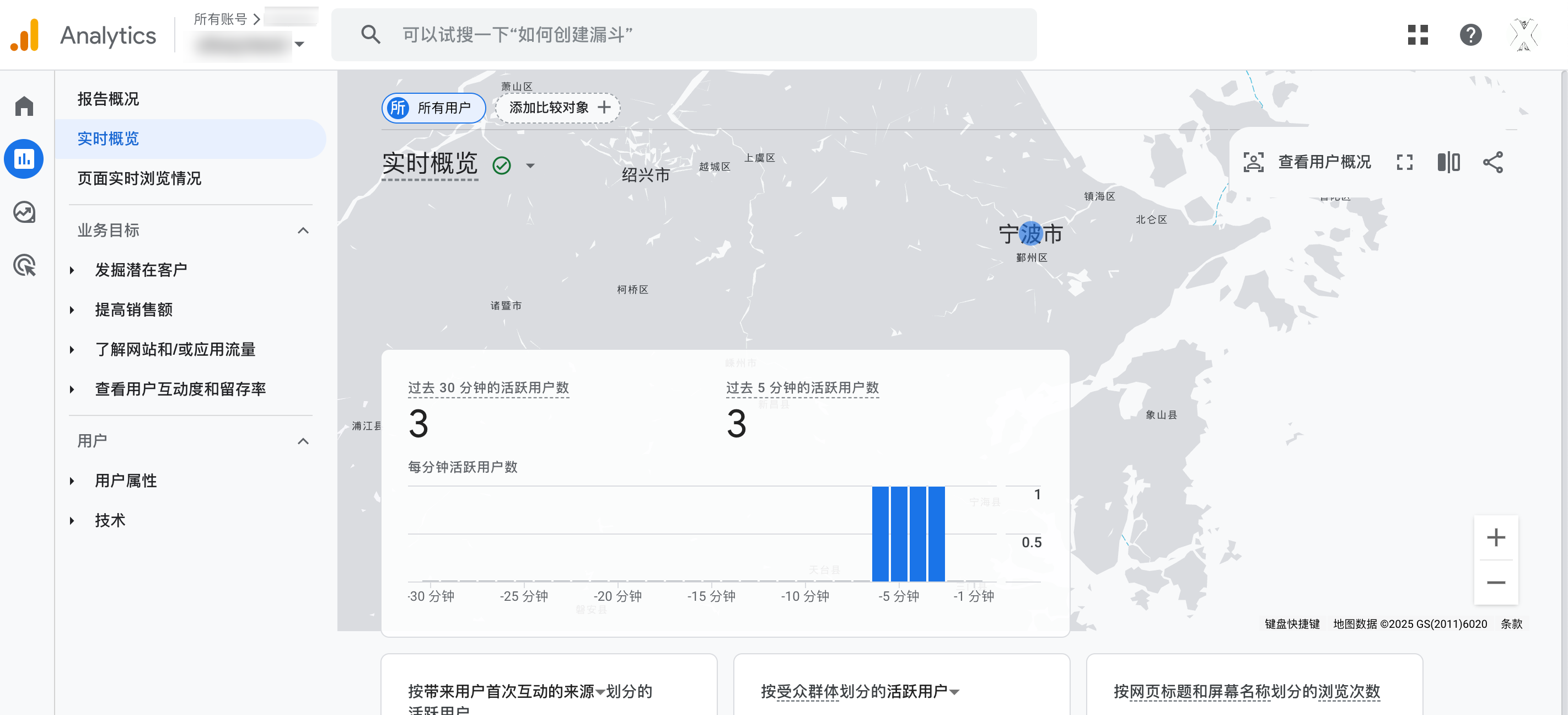
Task: Zoom in on the map
Action: pos(1496,537)
